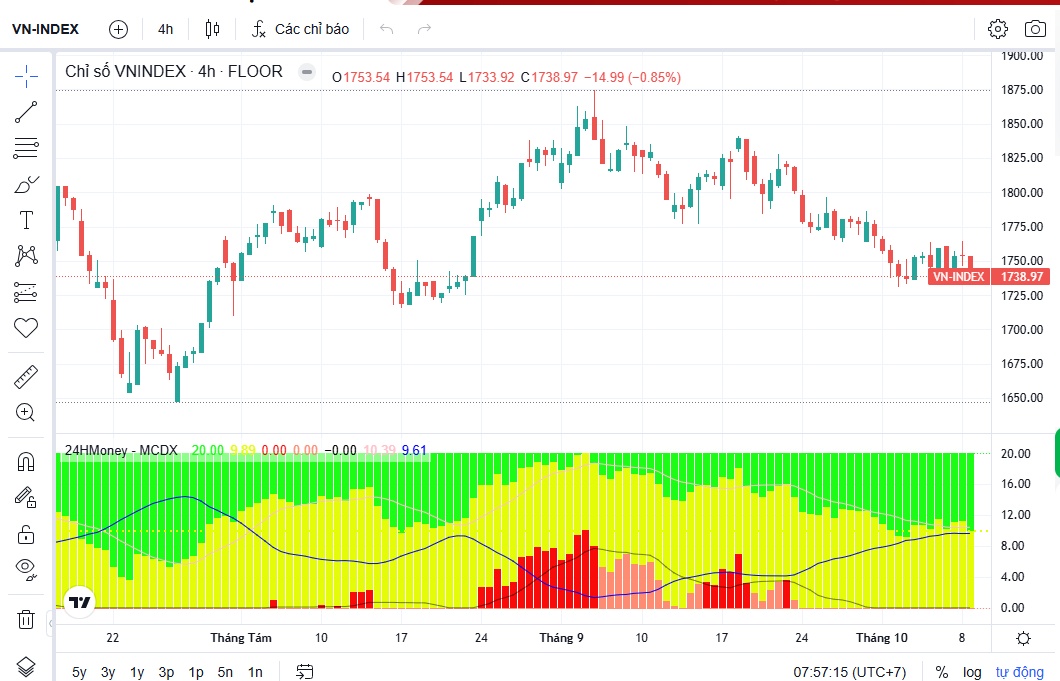1060x681 pixels.
Task: Activate the zoom in tool
Action: coord(26,413)
